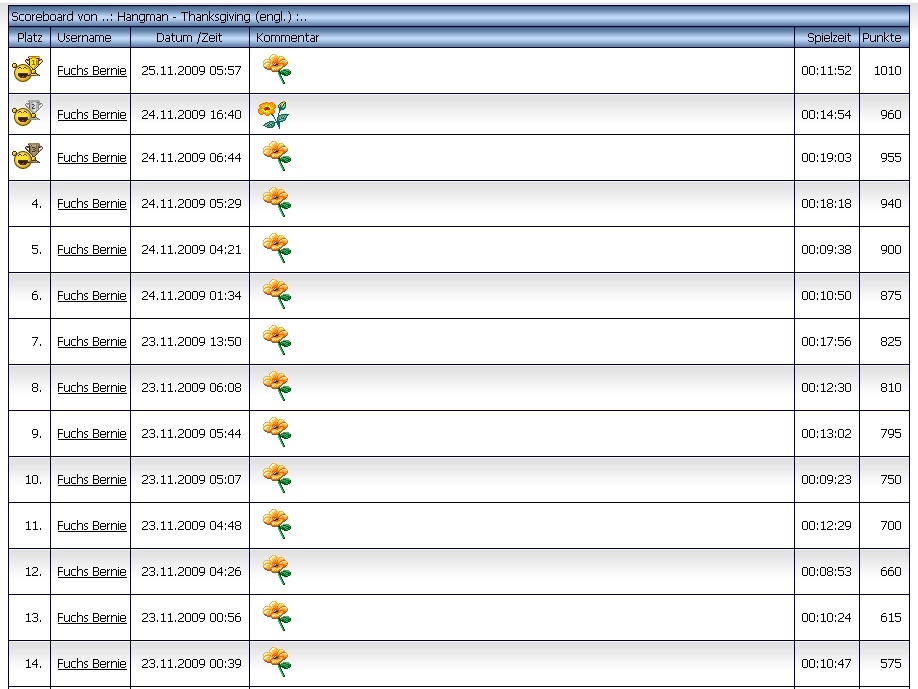The width and height of the screenshot is (918, 689).
Task: Open Fuchs Bernie profile in row 8
Action: point(92,388)
